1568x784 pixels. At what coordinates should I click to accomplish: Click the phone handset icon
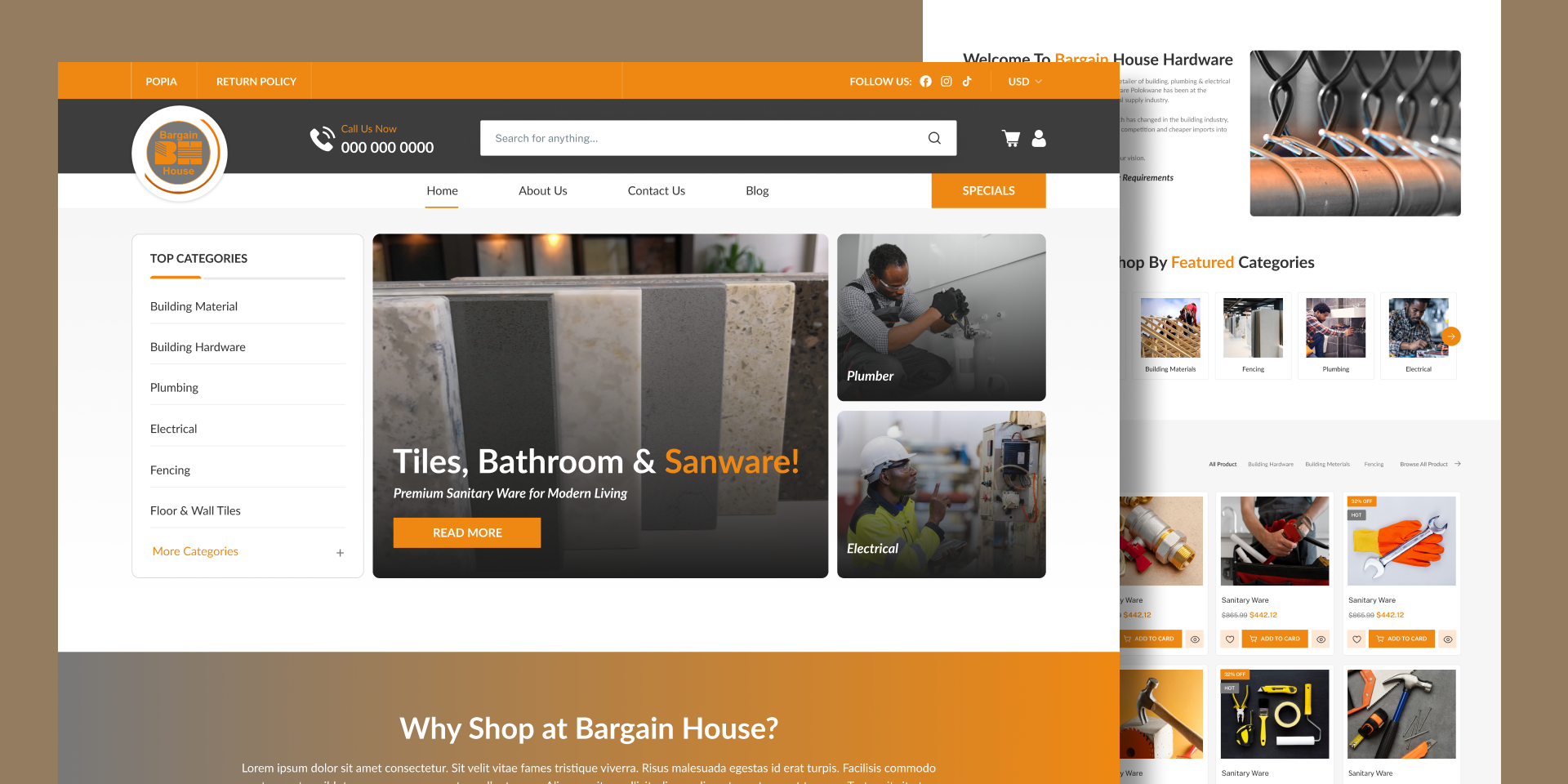pos(322,139)
